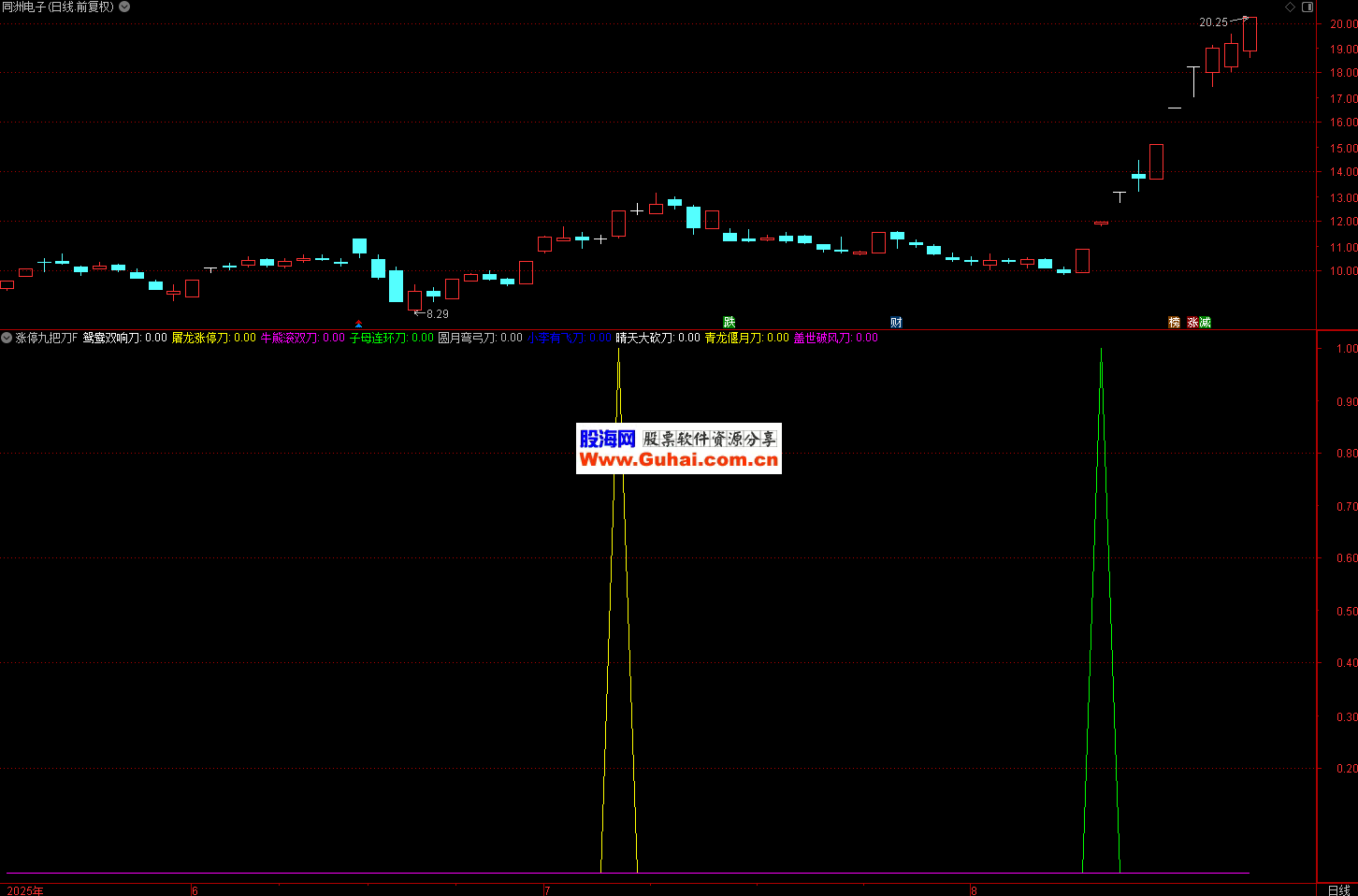Image resolution: width=1358 pixels, height=896 pixels.
Task: Click the 20.25 high price annotation
Action: click(x=1213, y=22)
